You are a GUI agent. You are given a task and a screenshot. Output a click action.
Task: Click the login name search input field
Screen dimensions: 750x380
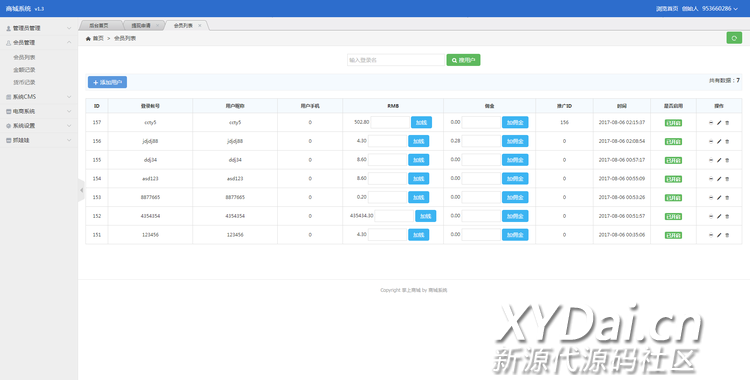click(x=396, y=60)
